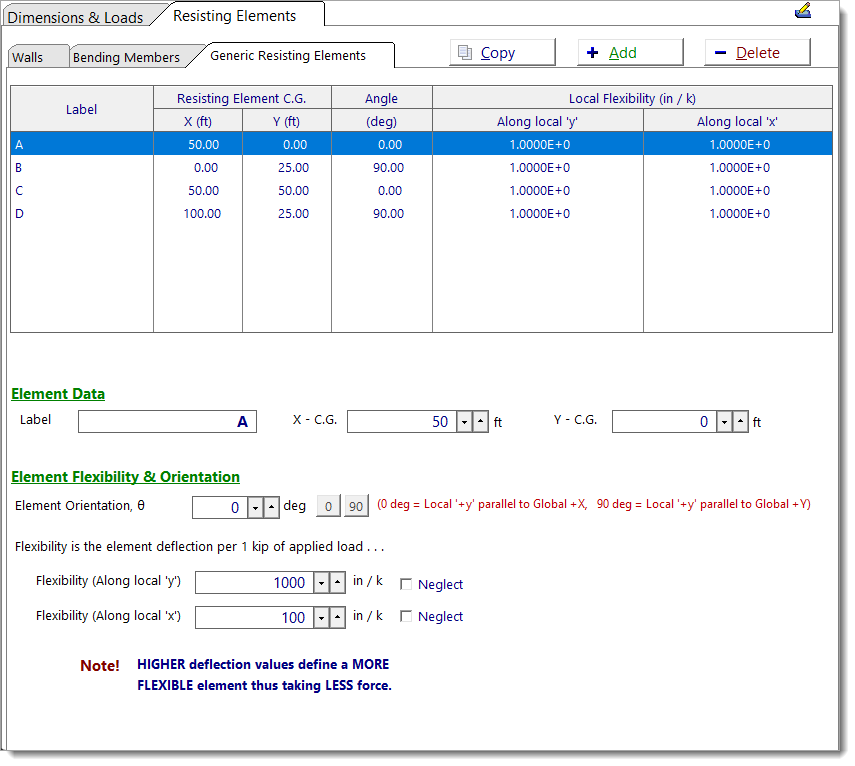Decrease Element Orientation with down arrow
Screen dimensions: 855x766
tap(255, 508)
